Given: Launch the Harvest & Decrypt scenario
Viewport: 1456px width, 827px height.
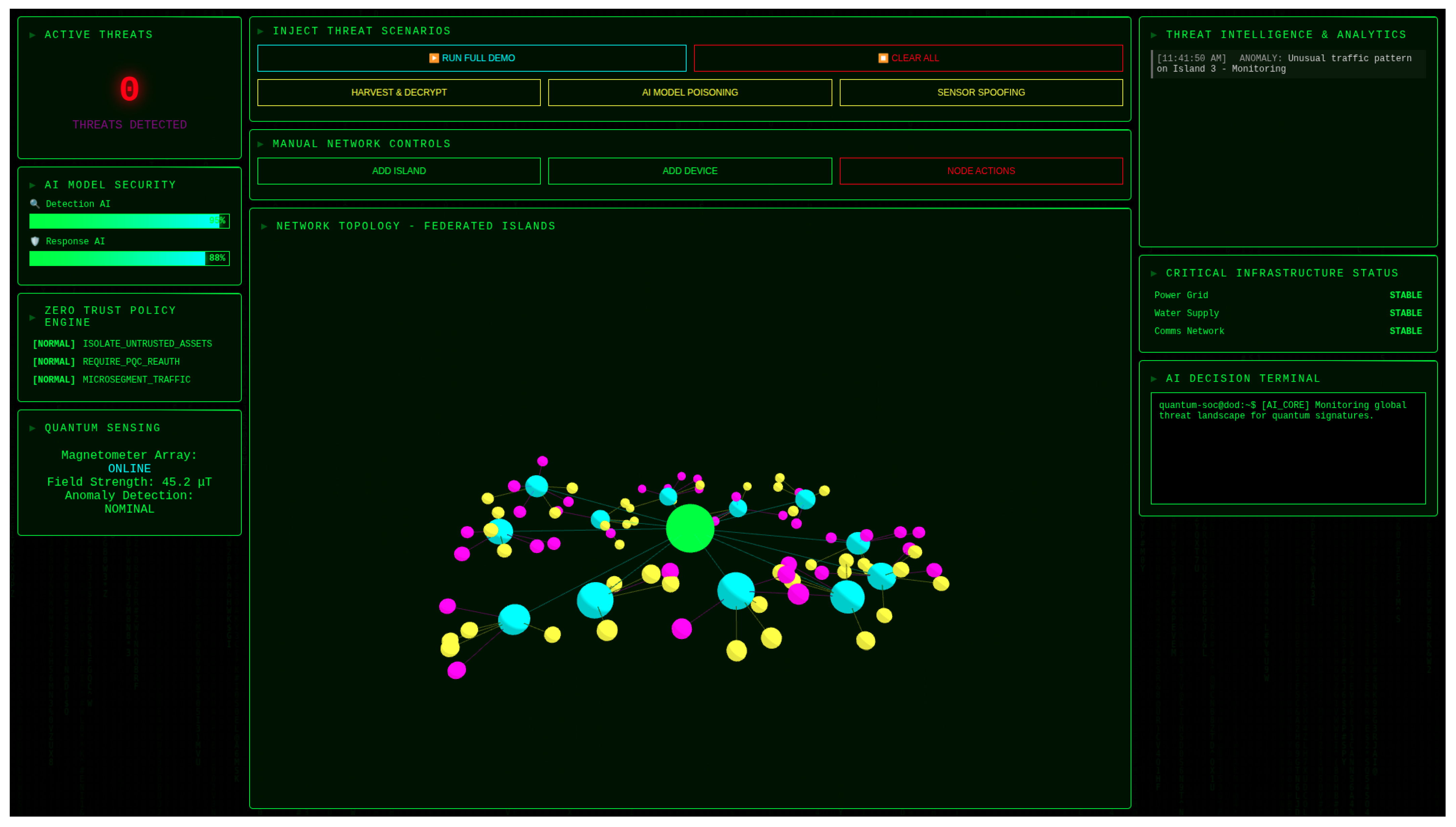Looking at the screenshot, I should click(x=399, y=92).
